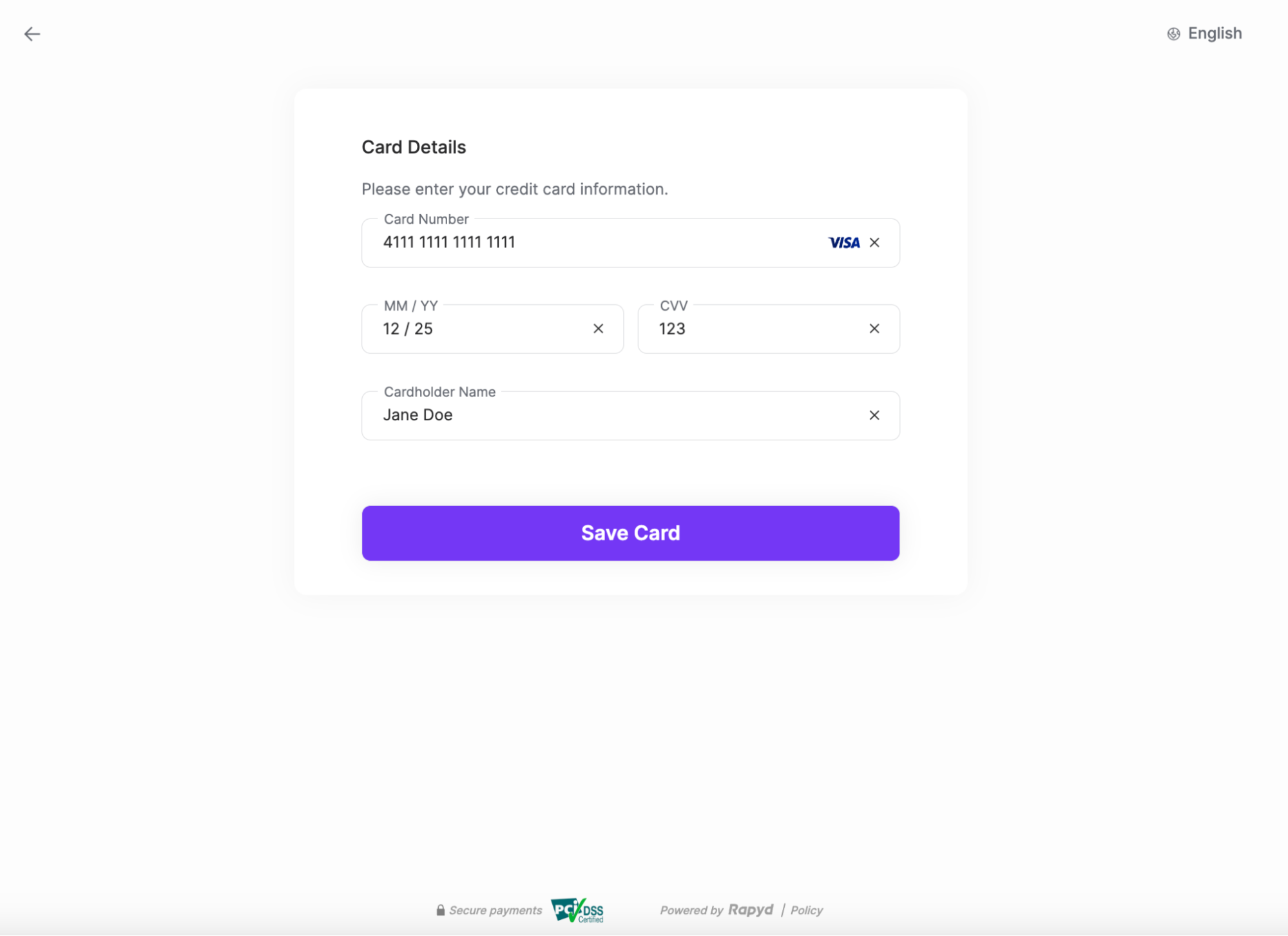This screenshot has height=936, width=1288.
Task: Click the PCI DSS Certified badge
Action: coord(577,910)
